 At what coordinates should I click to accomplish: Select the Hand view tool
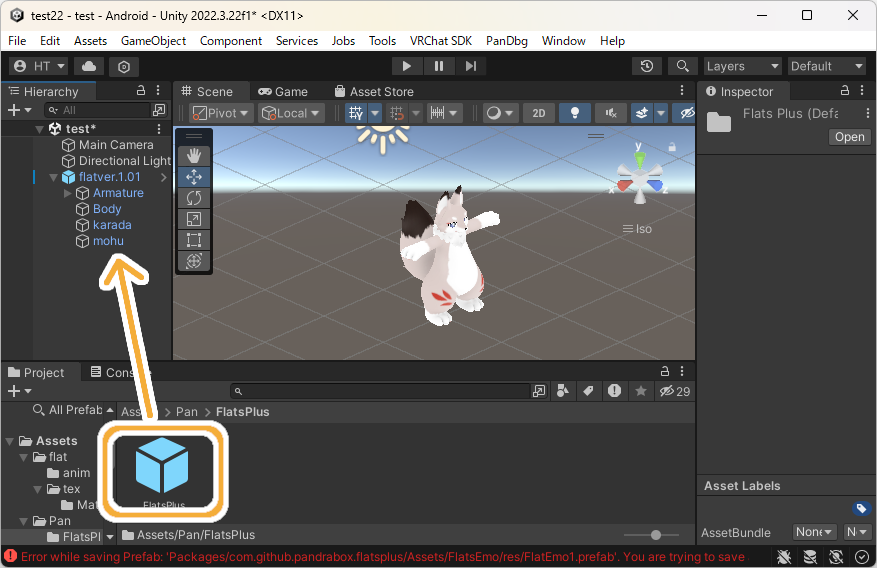tap(194, 156)
